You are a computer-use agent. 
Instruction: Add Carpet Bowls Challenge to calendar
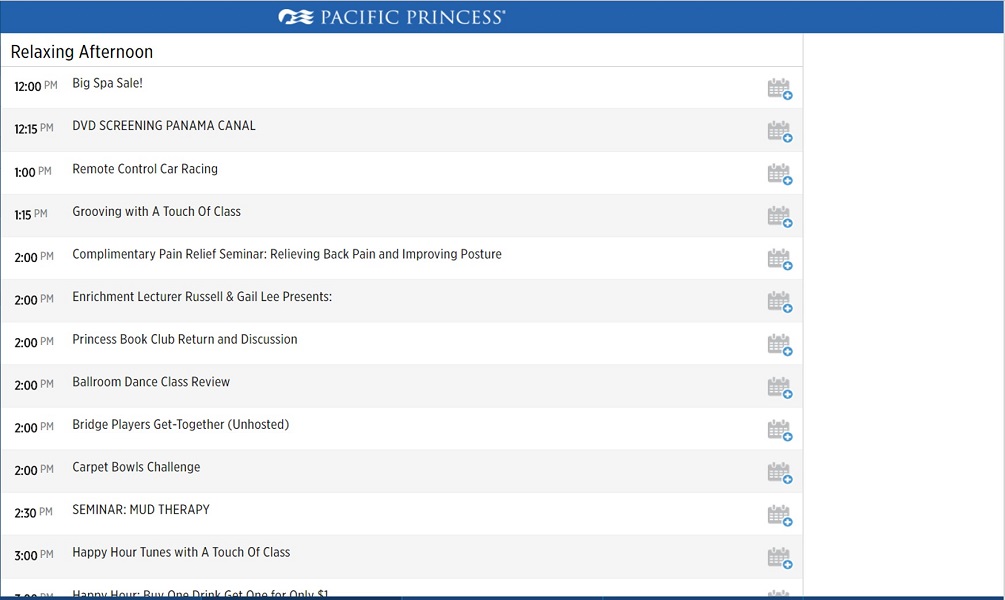[x=779, y=472]
